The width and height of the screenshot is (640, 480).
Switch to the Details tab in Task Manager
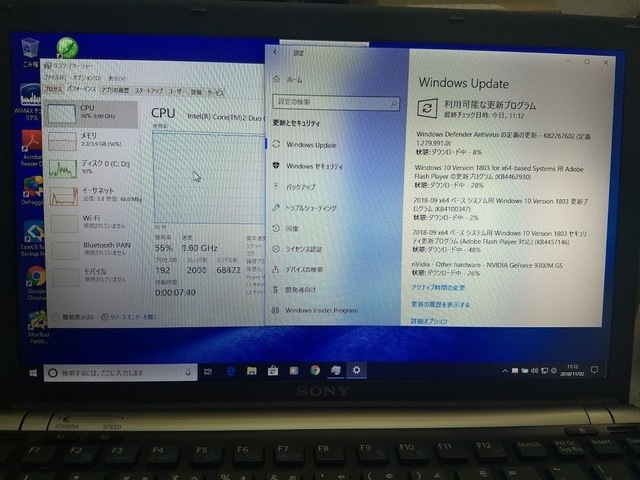(x=196, y=92)
